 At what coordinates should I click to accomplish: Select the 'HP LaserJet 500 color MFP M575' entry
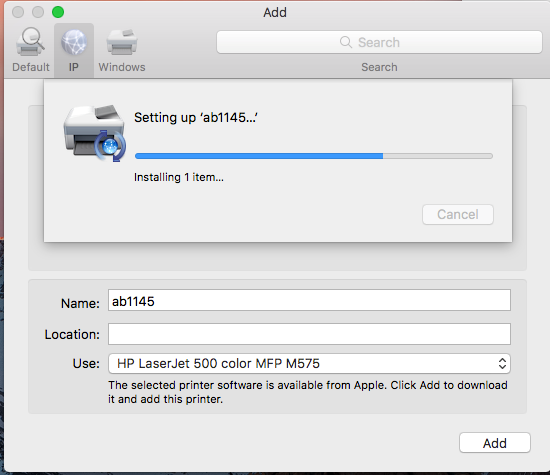[x=218, y=363]
